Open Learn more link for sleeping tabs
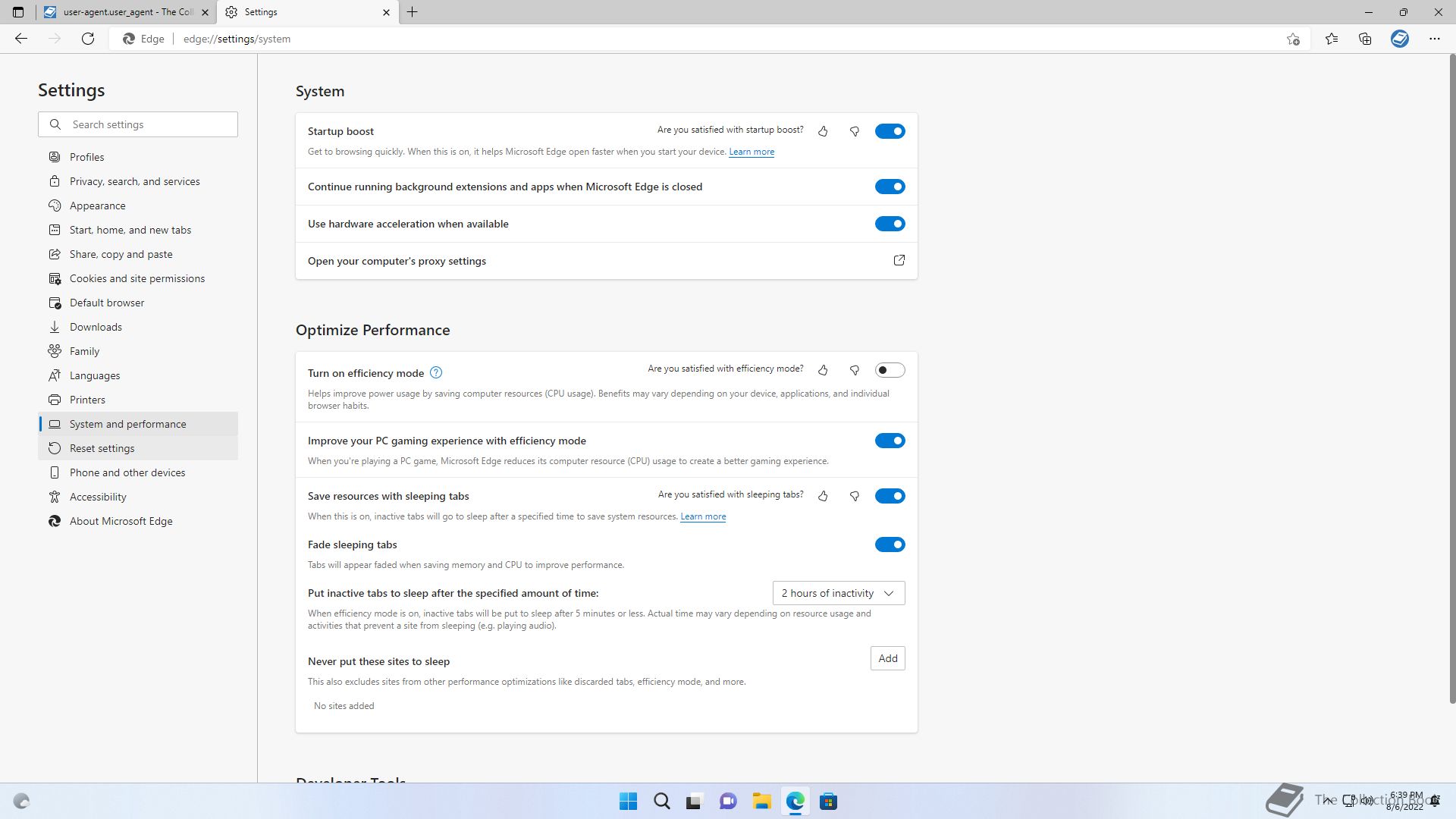The width and height of the screenshot is (1456, 819). click(x=703, y=516)
